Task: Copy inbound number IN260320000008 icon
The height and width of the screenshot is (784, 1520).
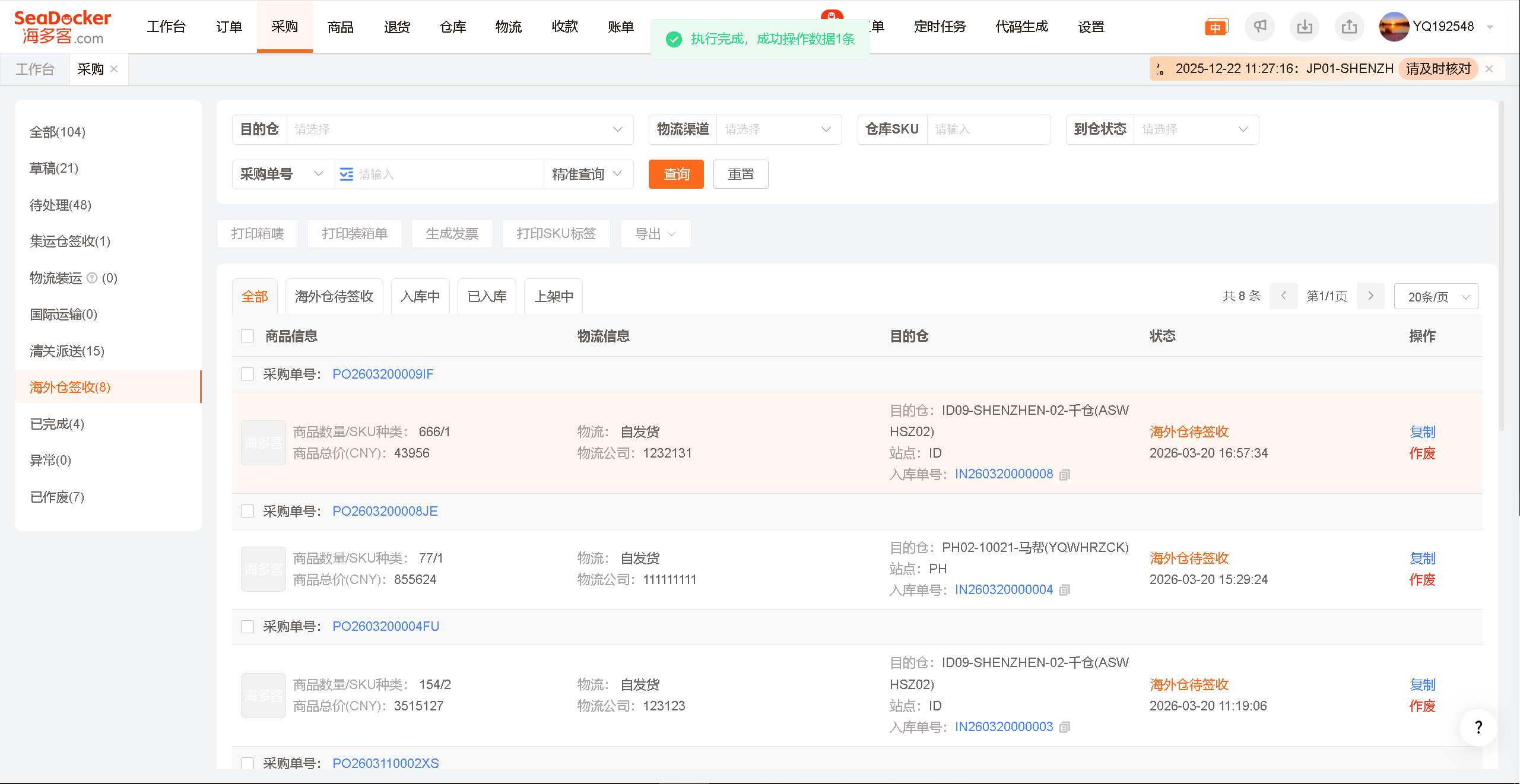Action: (x=1065, y=475)
